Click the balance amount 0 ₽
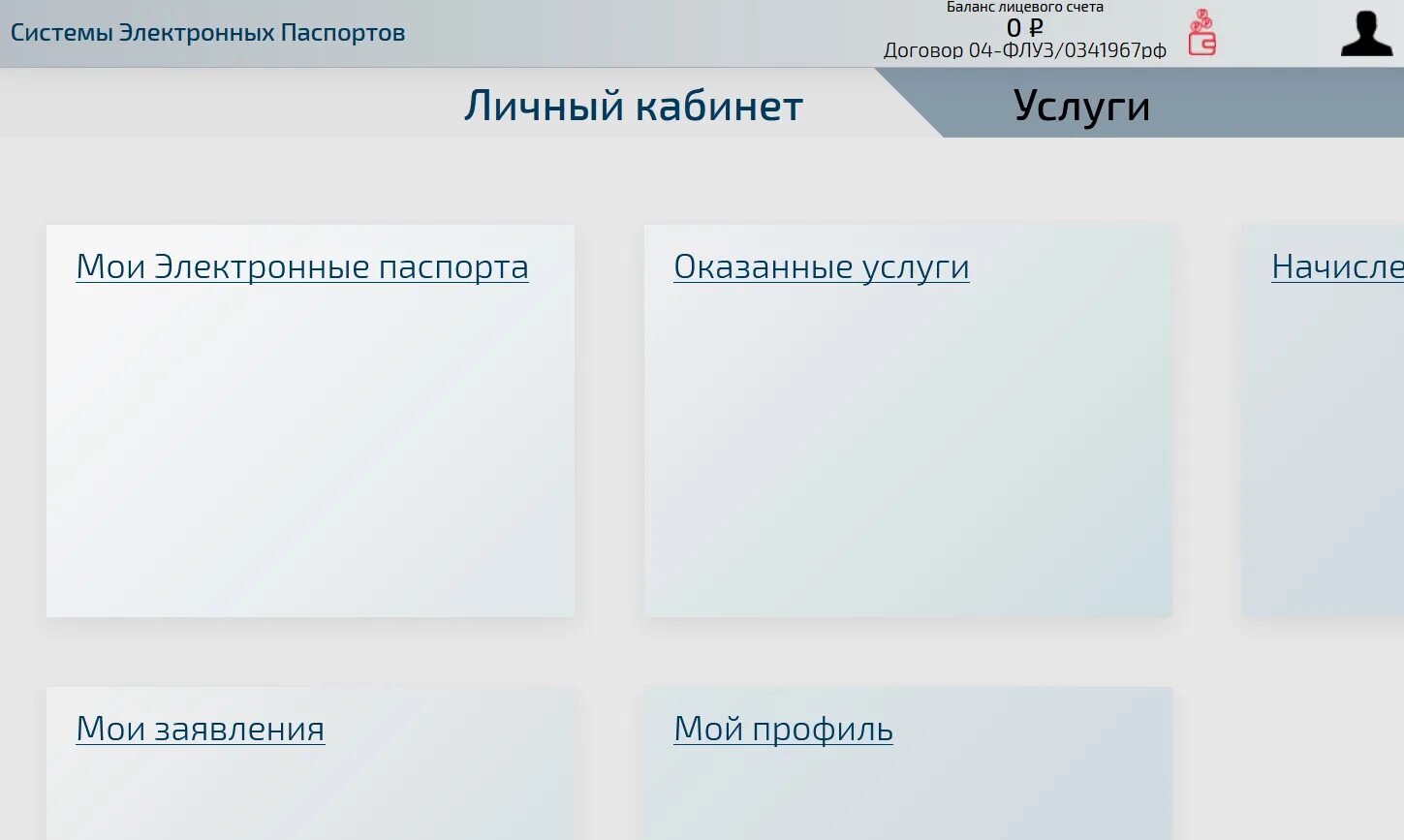 click(1025, 28)
